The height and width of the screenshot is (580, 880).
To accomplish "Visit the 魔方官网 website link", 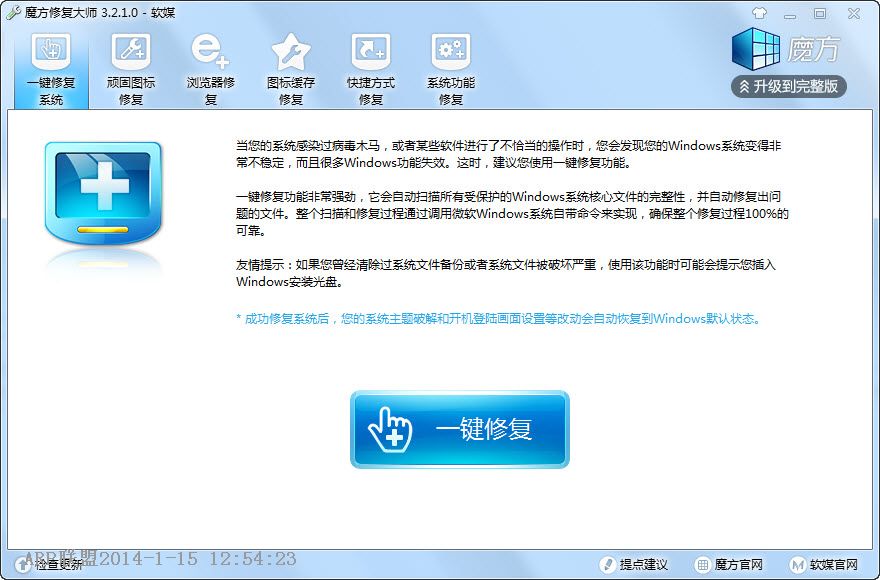I will point(729,564).
